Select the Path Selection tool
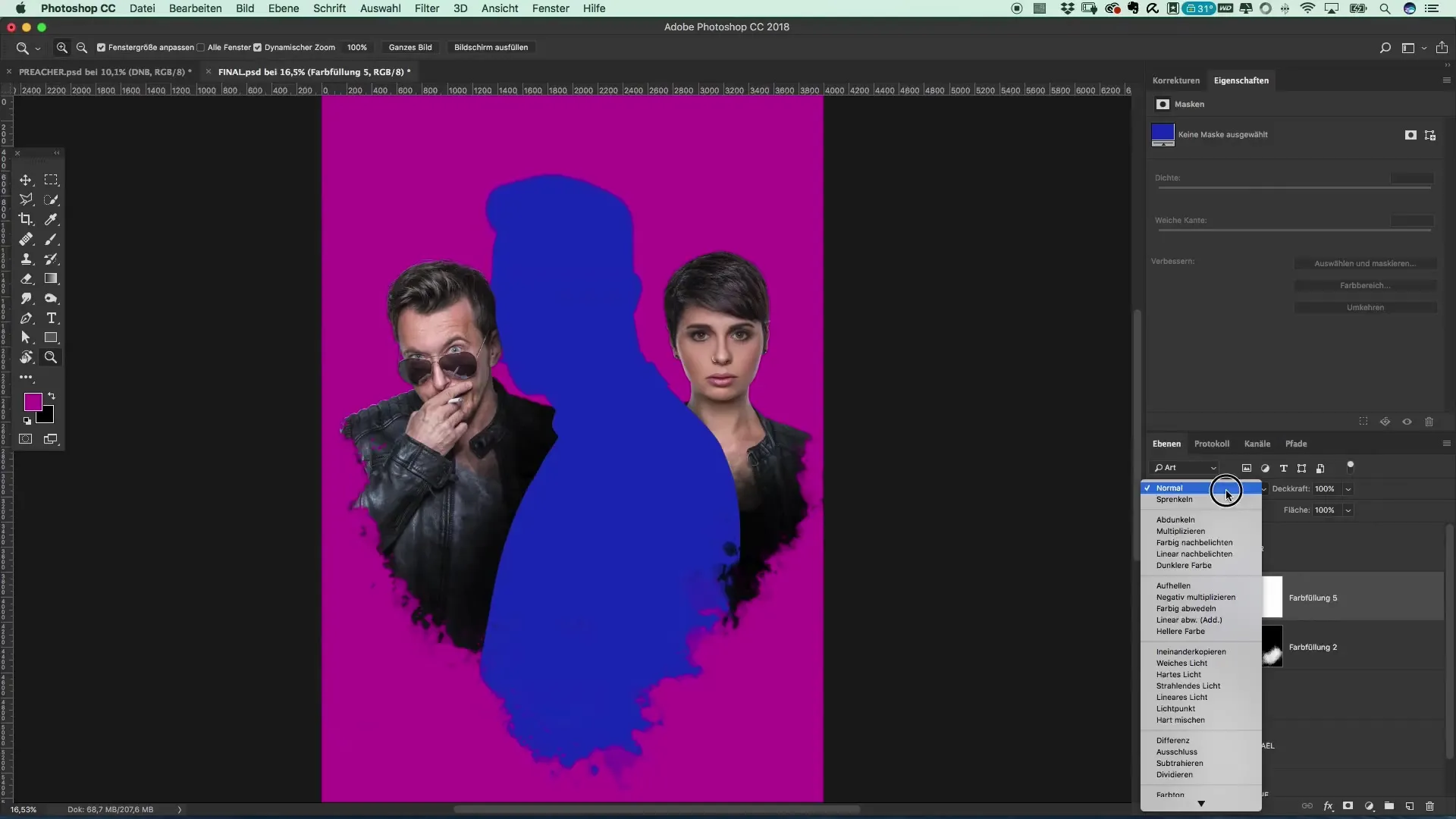Image resolution: width=1456 pixels, height=819 pixels. coord(26,337)
